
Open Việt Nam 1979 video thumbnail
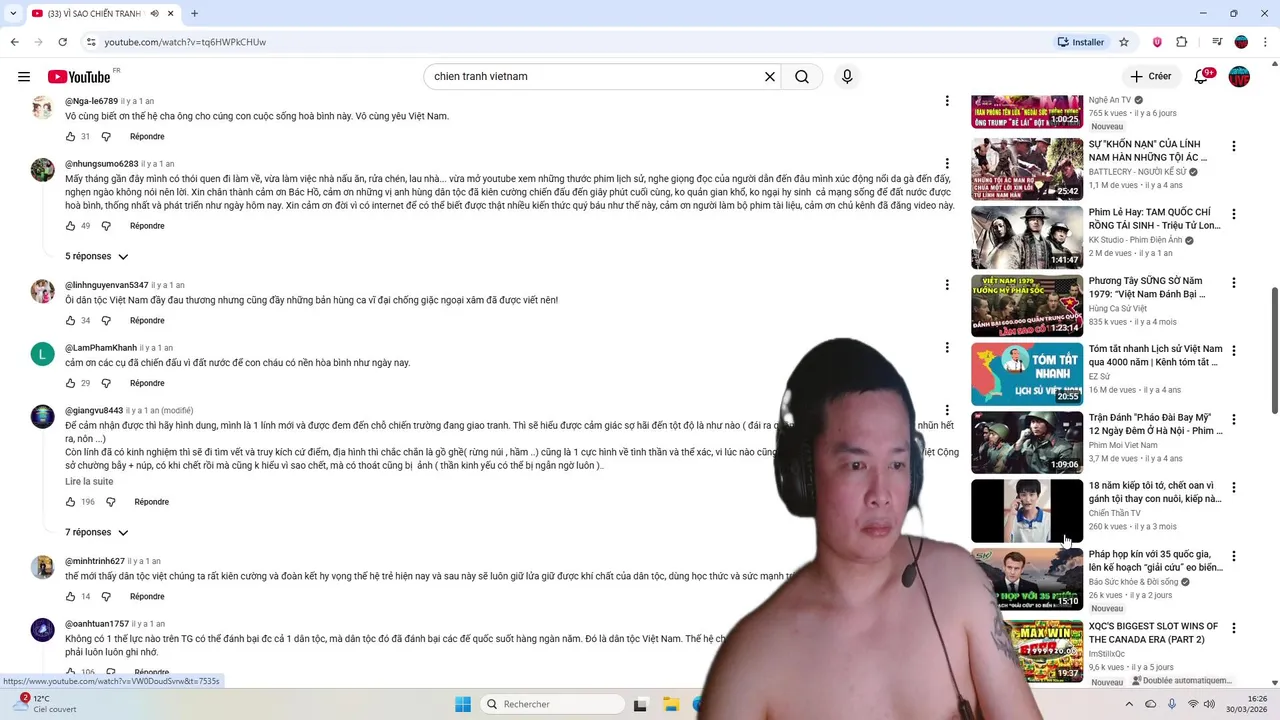point(1027,306)
